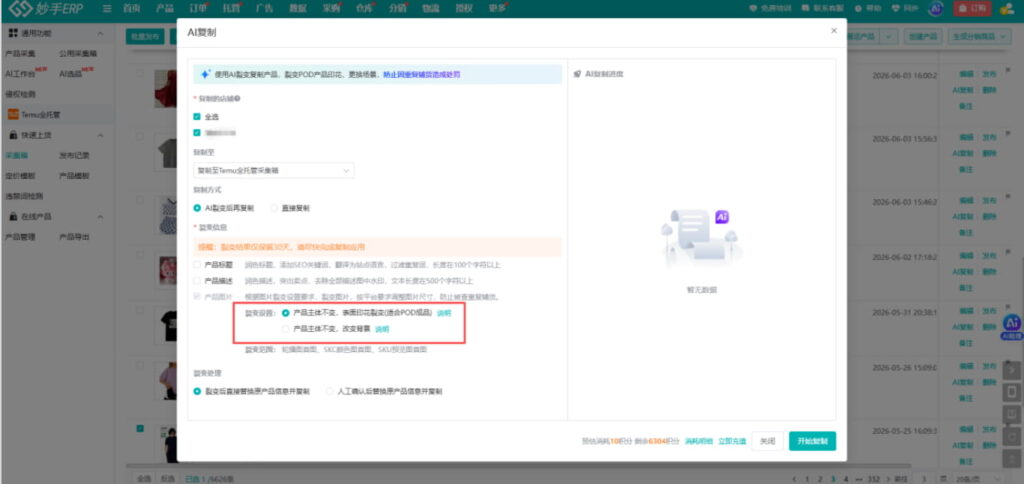This screenshot has height=484, width=1024.
Task: Select AI裂变后再复制 radio option
Action: (x=197, y=208)
